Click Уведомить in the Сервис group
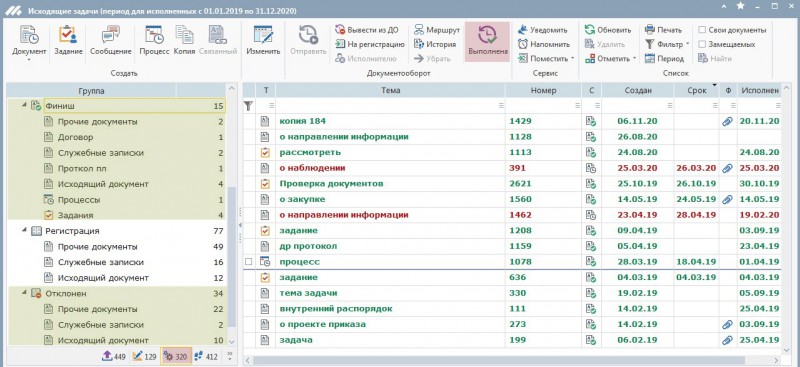 (x=542, y=30)
